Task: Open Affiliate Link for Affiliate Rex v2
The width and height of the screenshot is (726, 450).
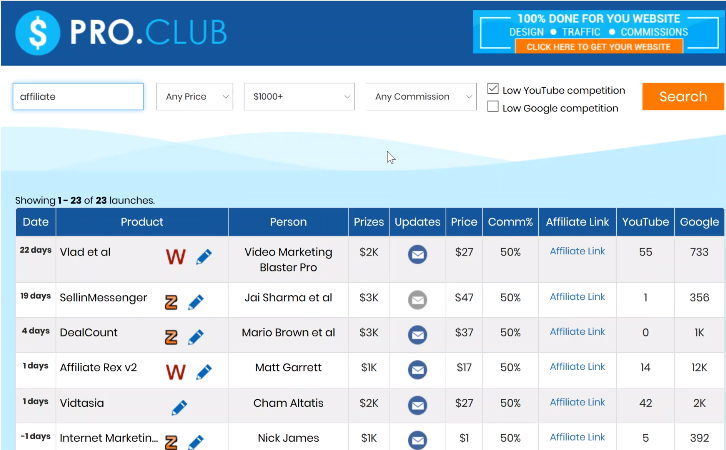Action: [577, 367]
